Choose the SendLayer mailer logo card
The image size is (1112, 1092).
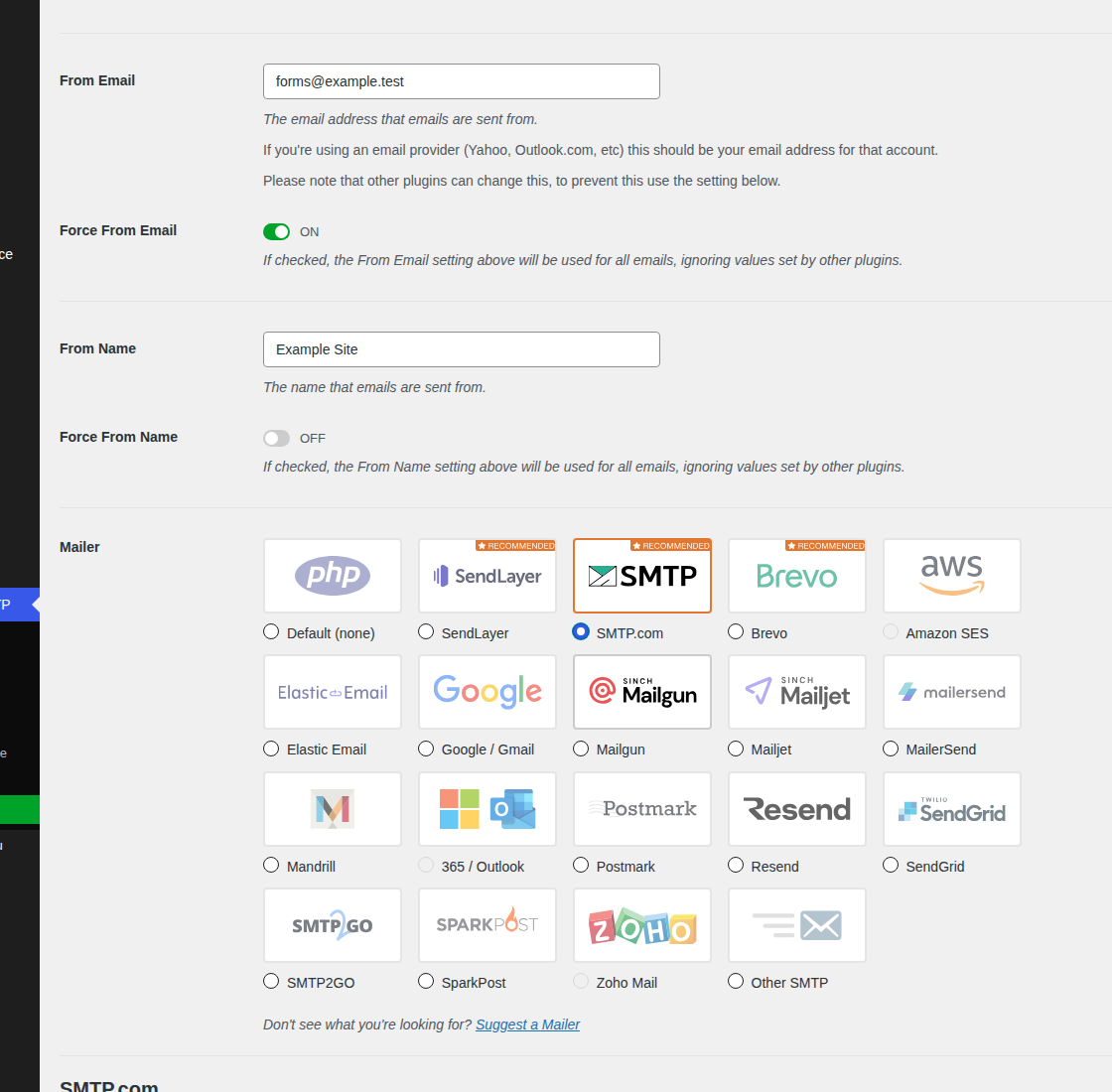point(487,576)
